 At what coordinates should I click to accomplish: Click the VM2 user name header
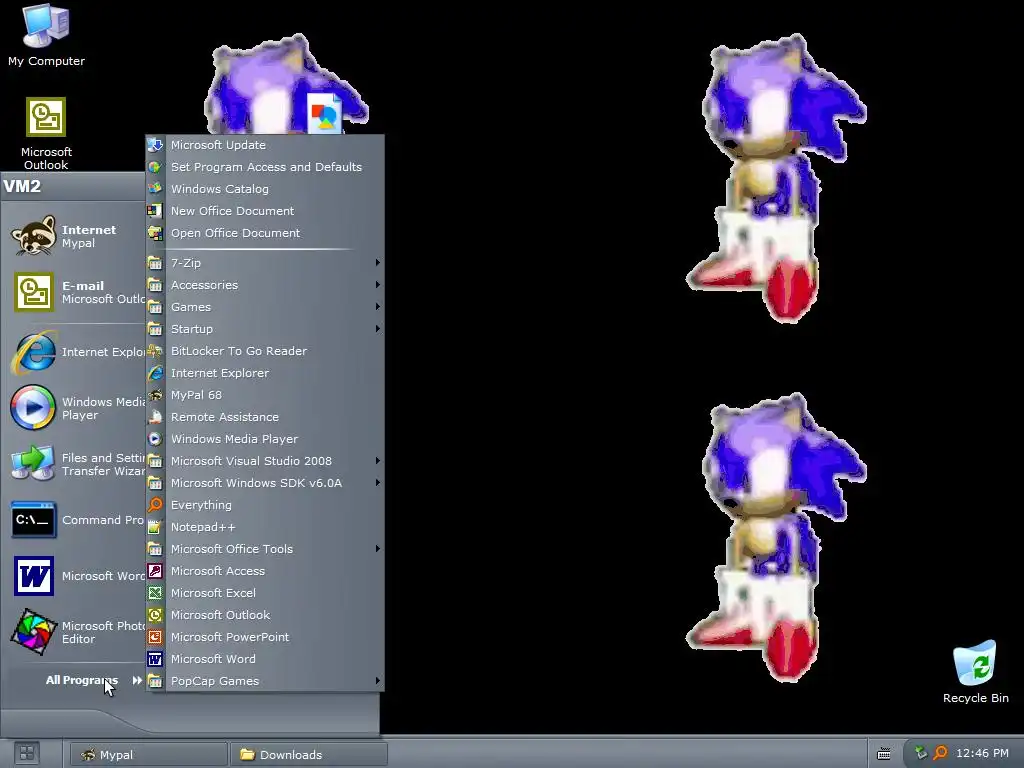coord(22,186)
